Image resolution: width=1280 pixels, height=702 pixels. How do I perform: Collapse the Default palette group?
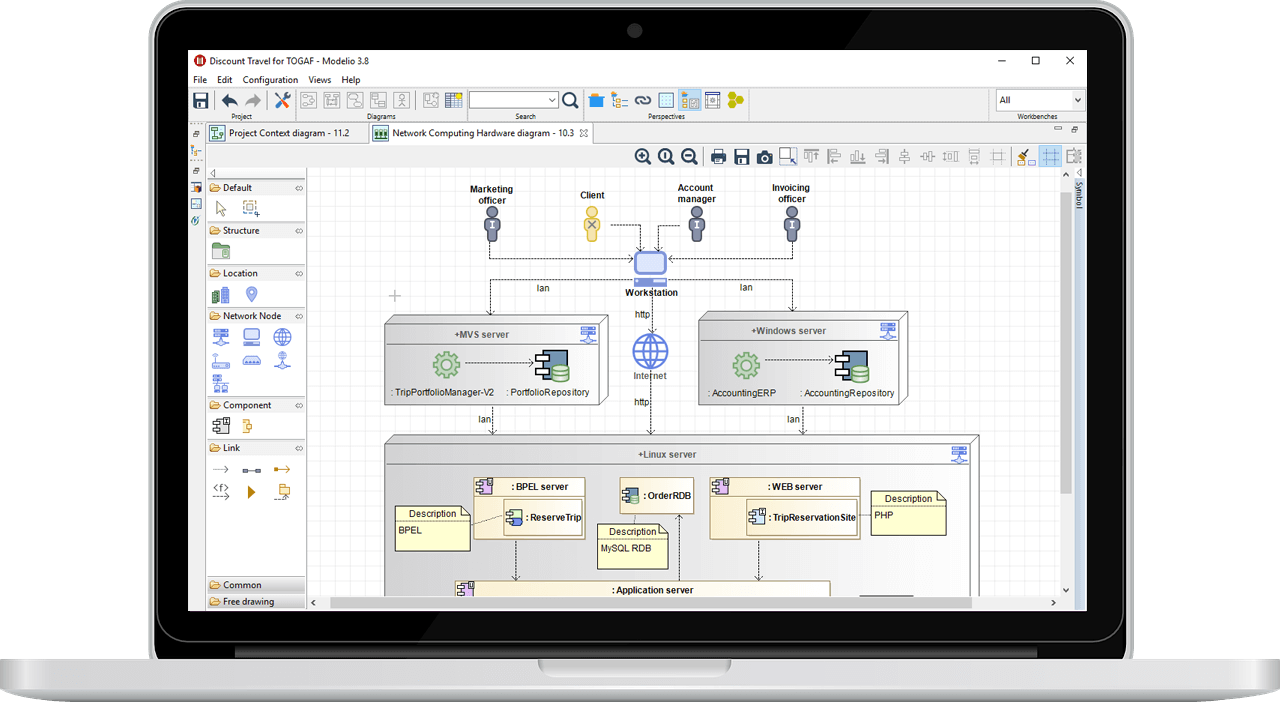pos(298,188)
